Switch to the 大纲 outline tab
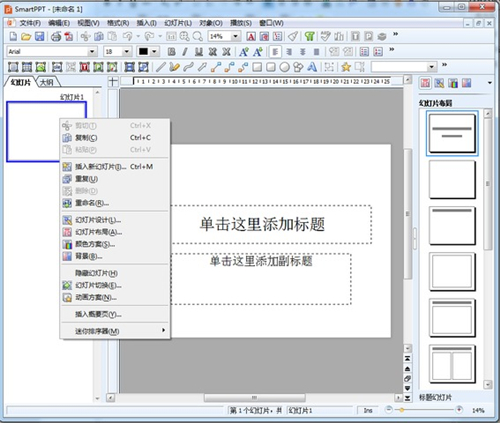Viewport: 500px width, 423px height. click(47, 82)
